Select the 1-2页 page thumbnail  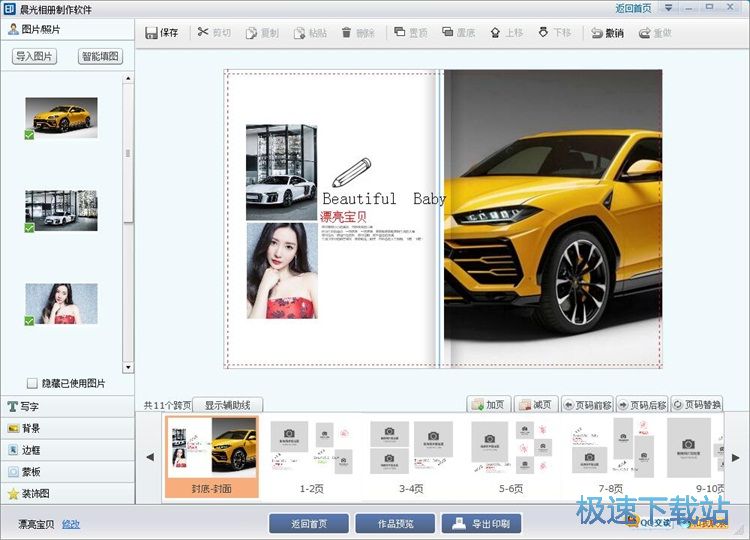point(310,450)
